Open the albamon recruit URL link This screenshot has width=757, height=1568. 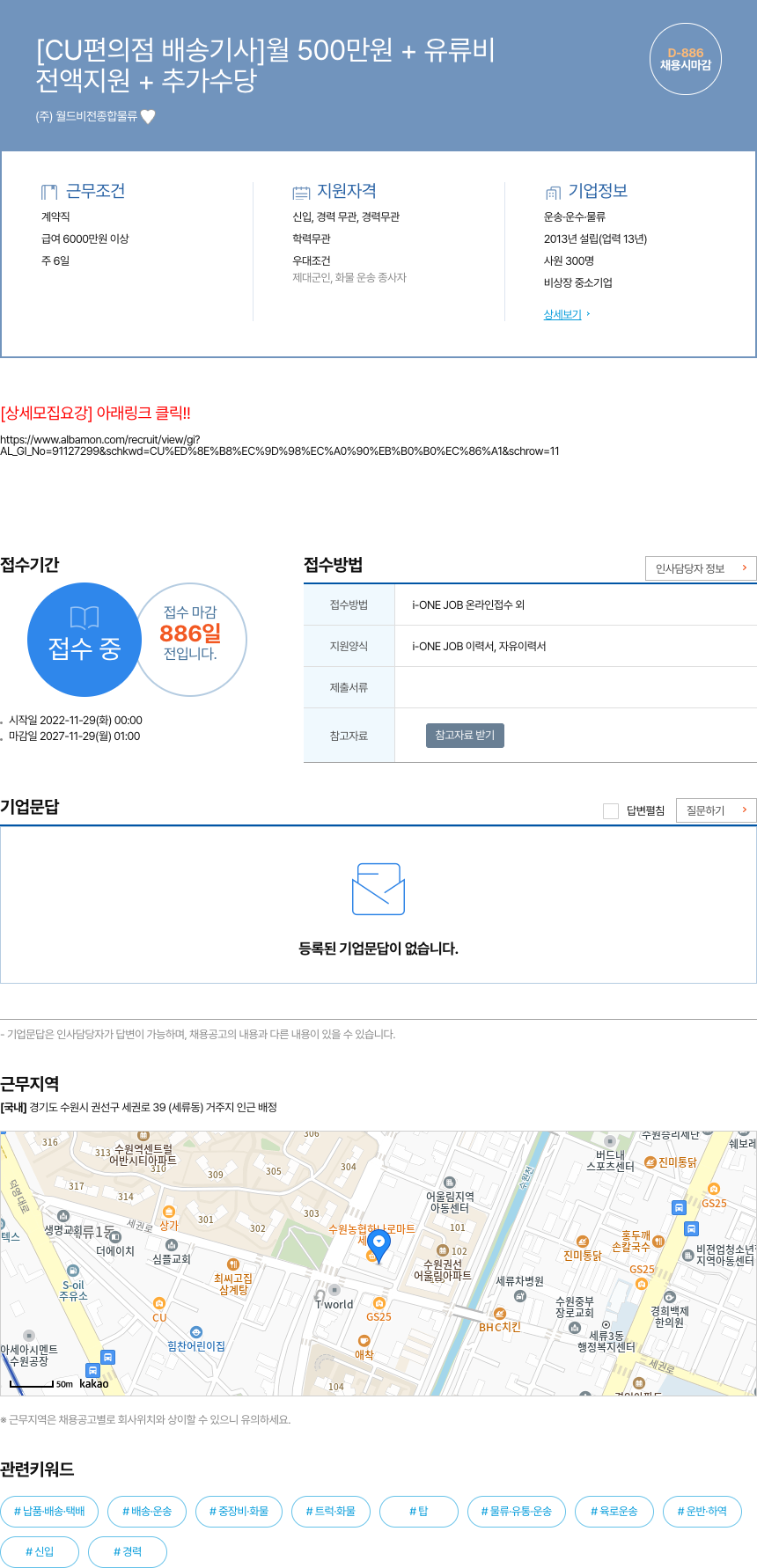click(x=280, y=445)
